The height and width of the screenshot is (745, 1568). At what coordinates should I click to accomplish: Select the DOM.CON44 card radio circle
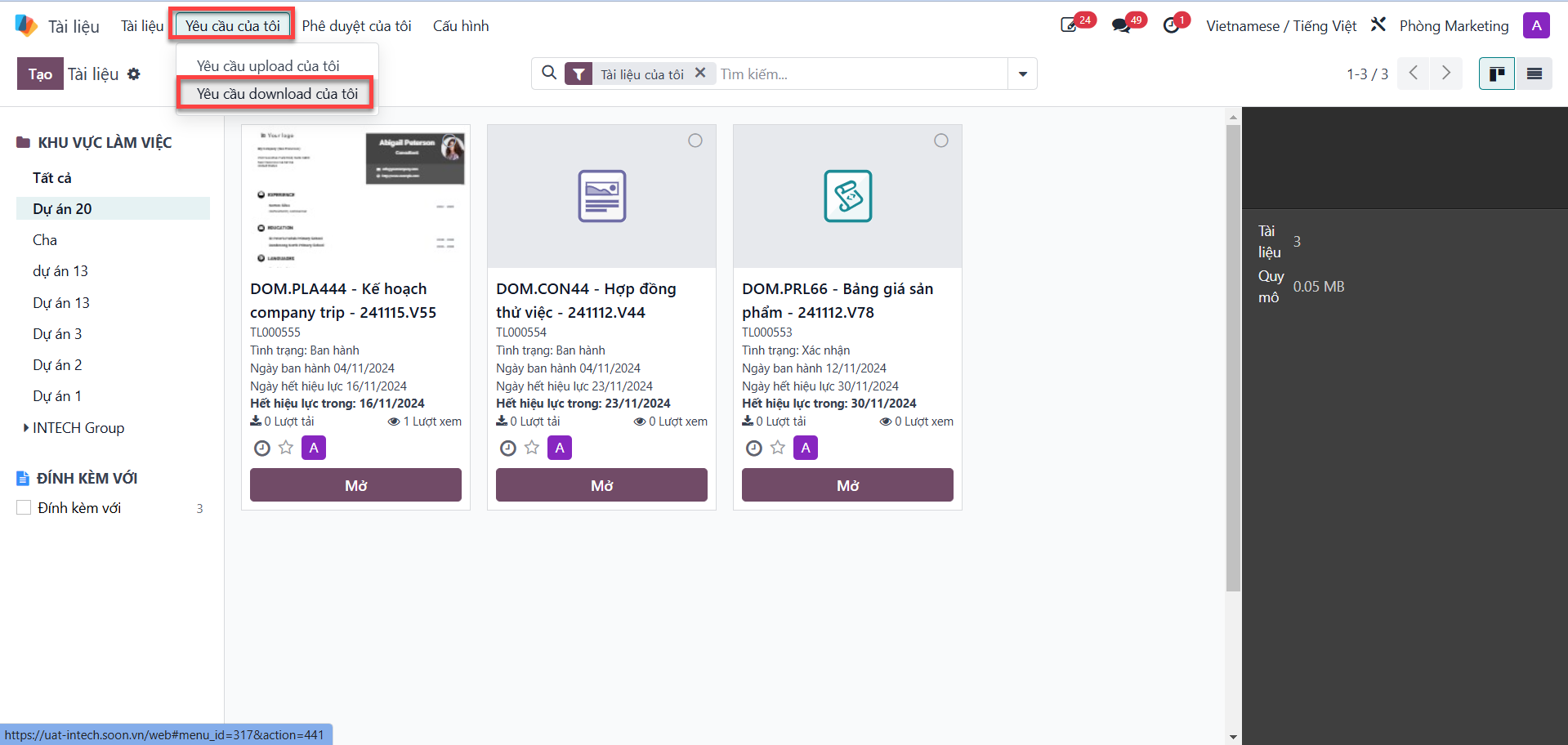[695, 141]
